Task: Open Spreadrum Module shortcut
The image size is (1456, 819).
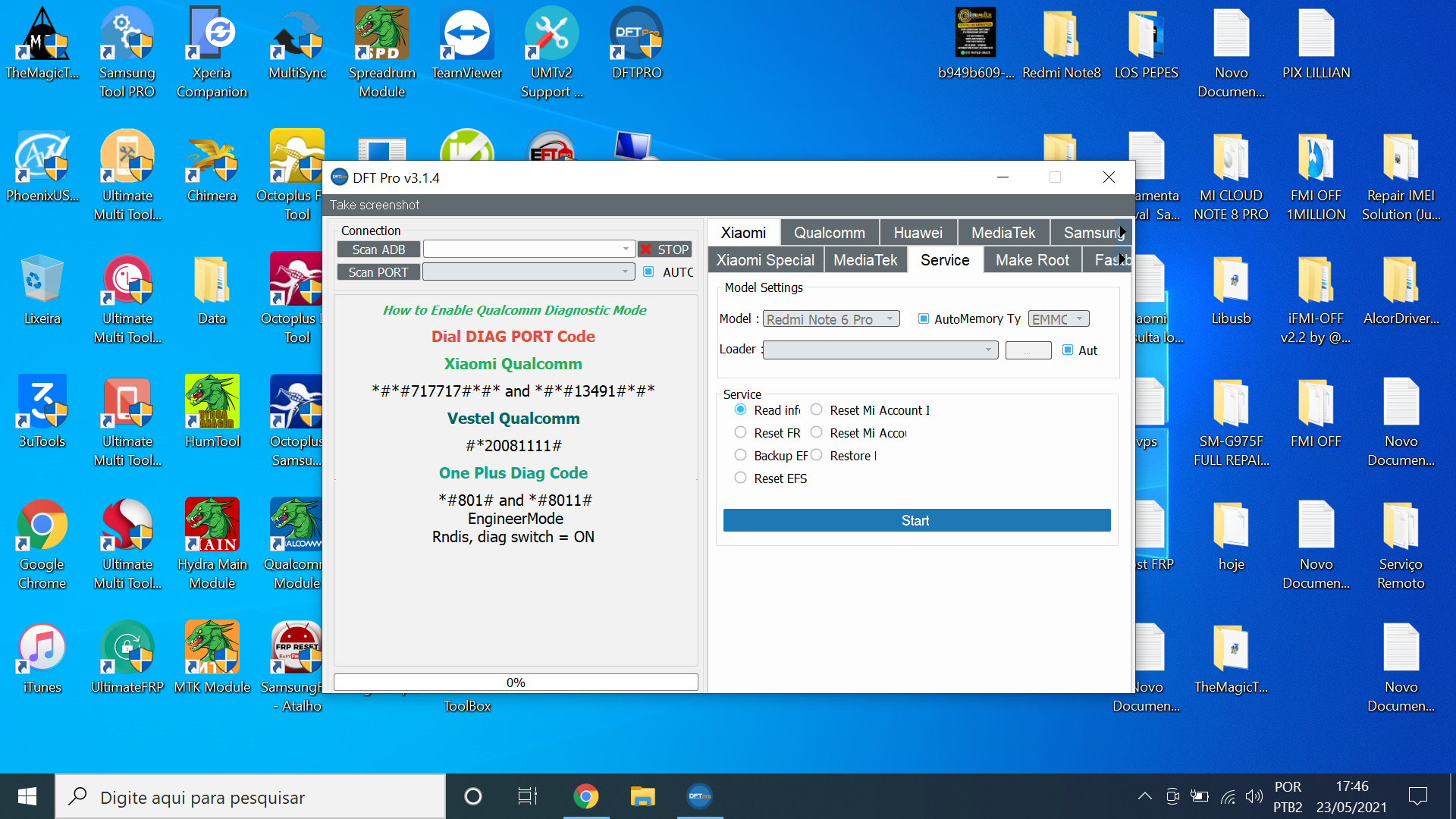Action: click(382, 53)
